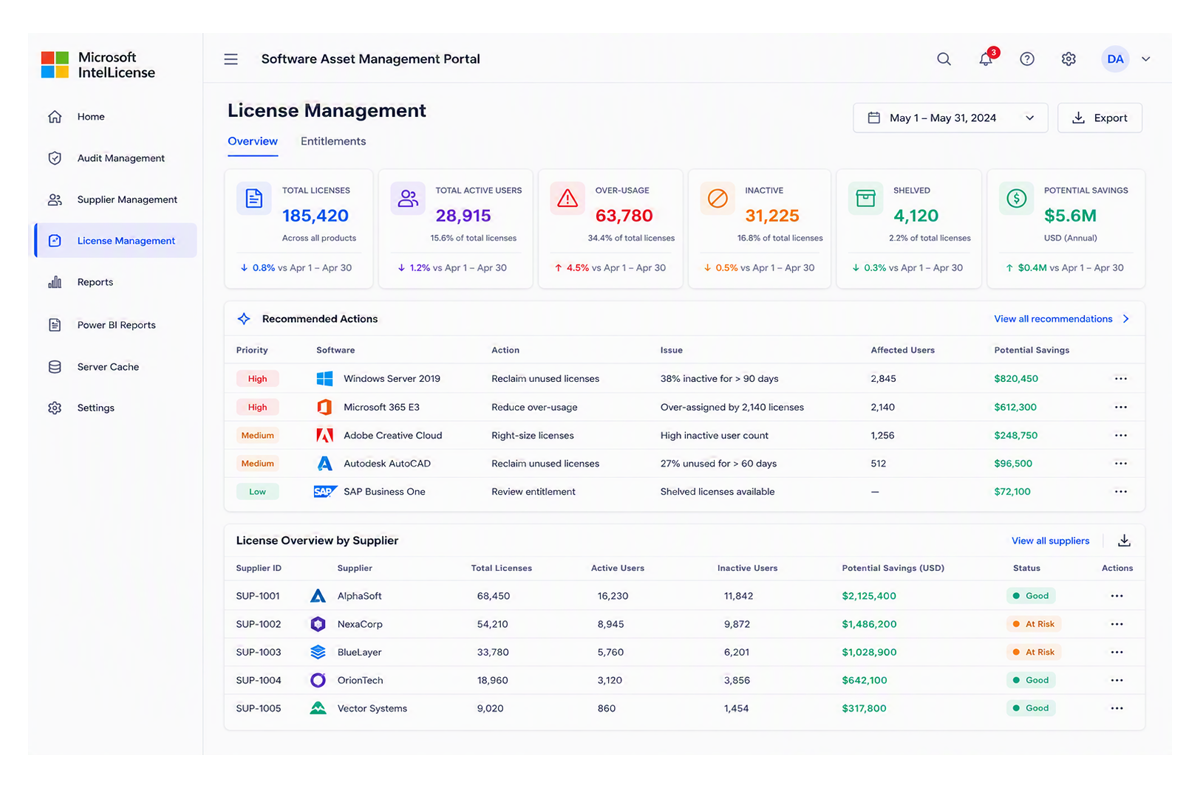Click the AlphaSoft supplier logo
Viewport: 1200px width, 788px height.
pos(318,596)
